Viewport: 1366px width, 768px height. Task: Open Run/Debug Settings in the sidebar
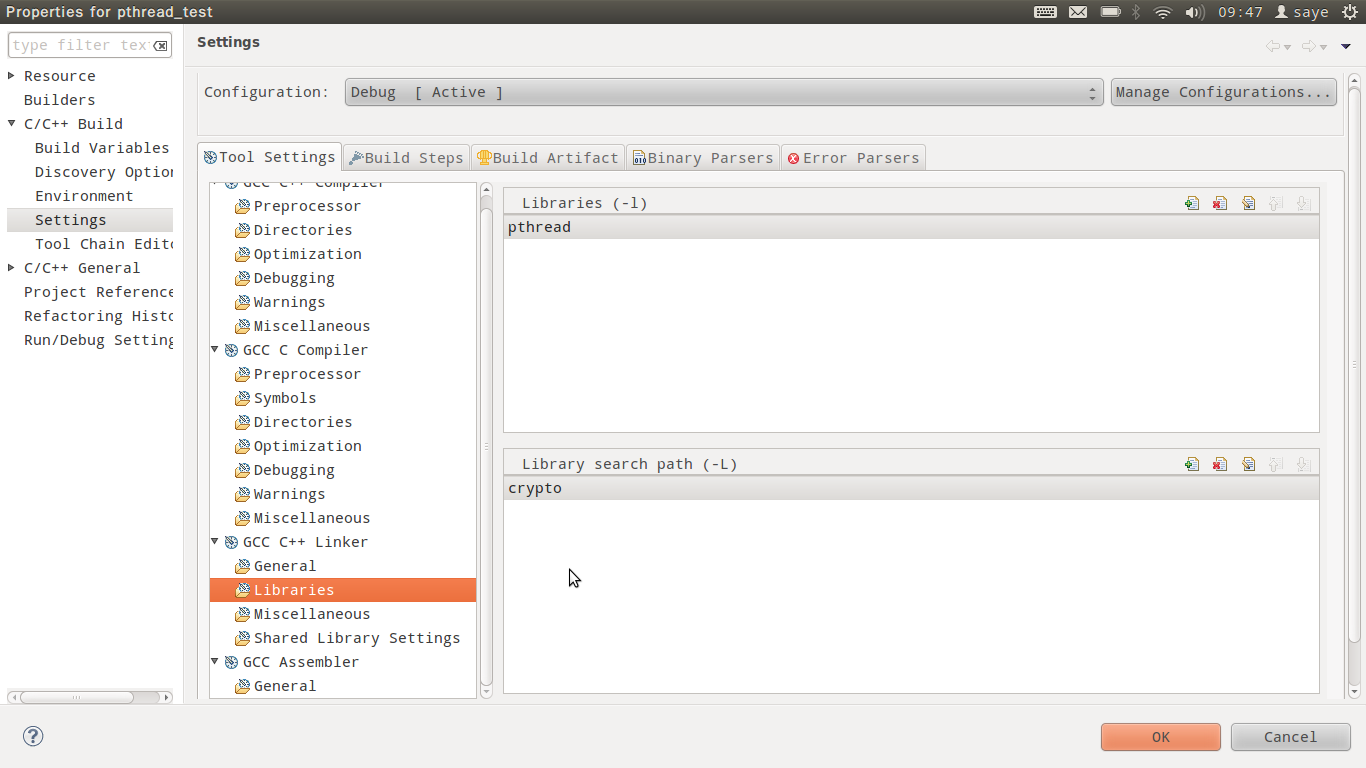click(x=99, y=340)
